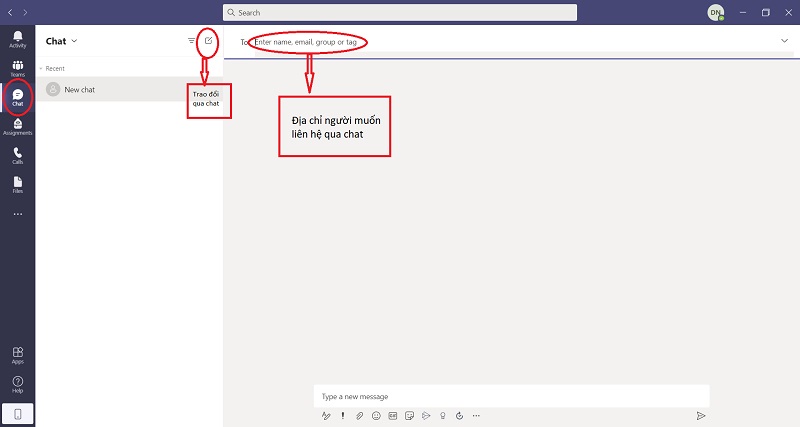Collapse the Recent chats group
Viewport: 800px width, 427px height.
(41, 68)
